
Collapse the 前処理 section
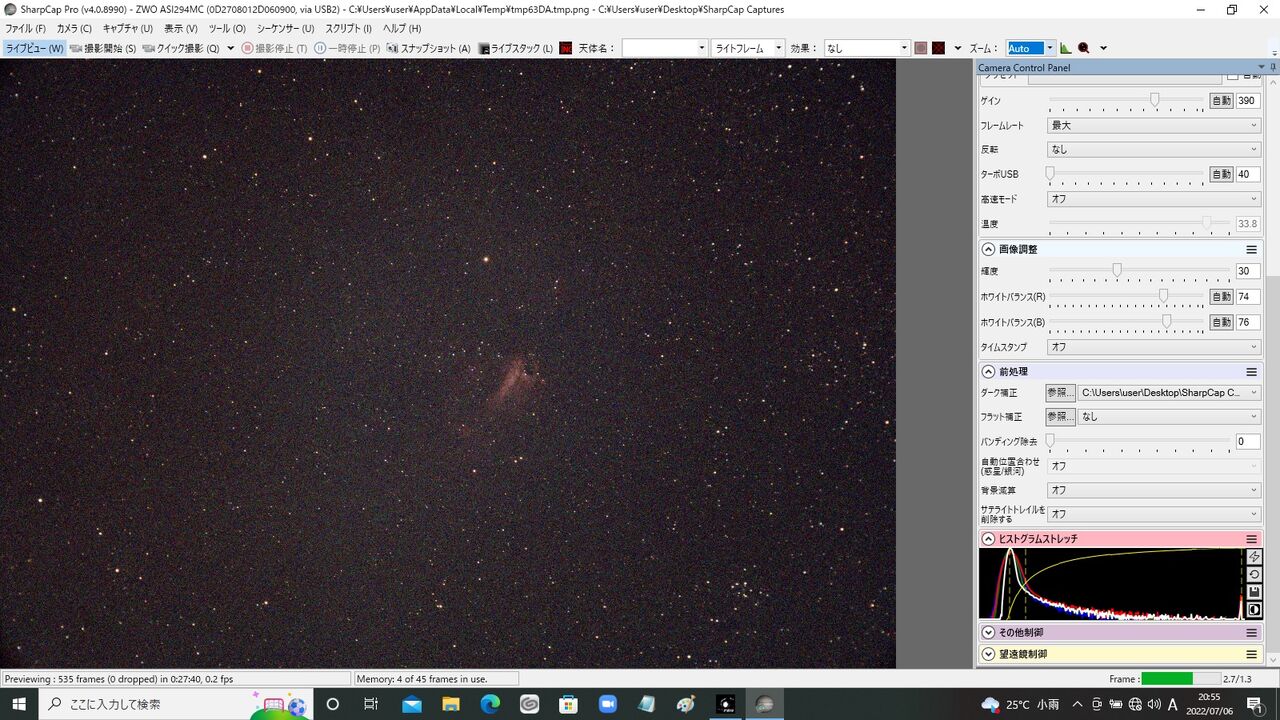[988, 371]
